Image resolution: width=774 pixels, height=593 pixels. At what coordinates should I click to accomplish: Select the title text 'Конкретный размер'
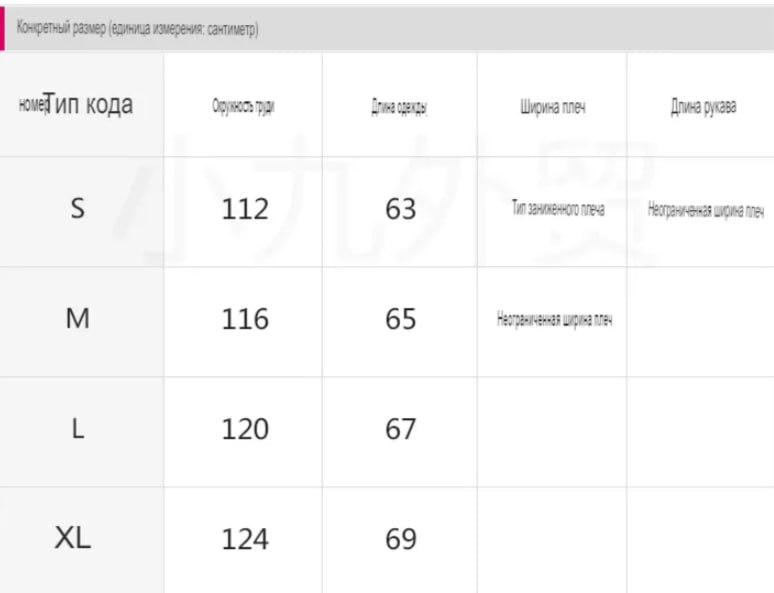(x=61, y=28)
